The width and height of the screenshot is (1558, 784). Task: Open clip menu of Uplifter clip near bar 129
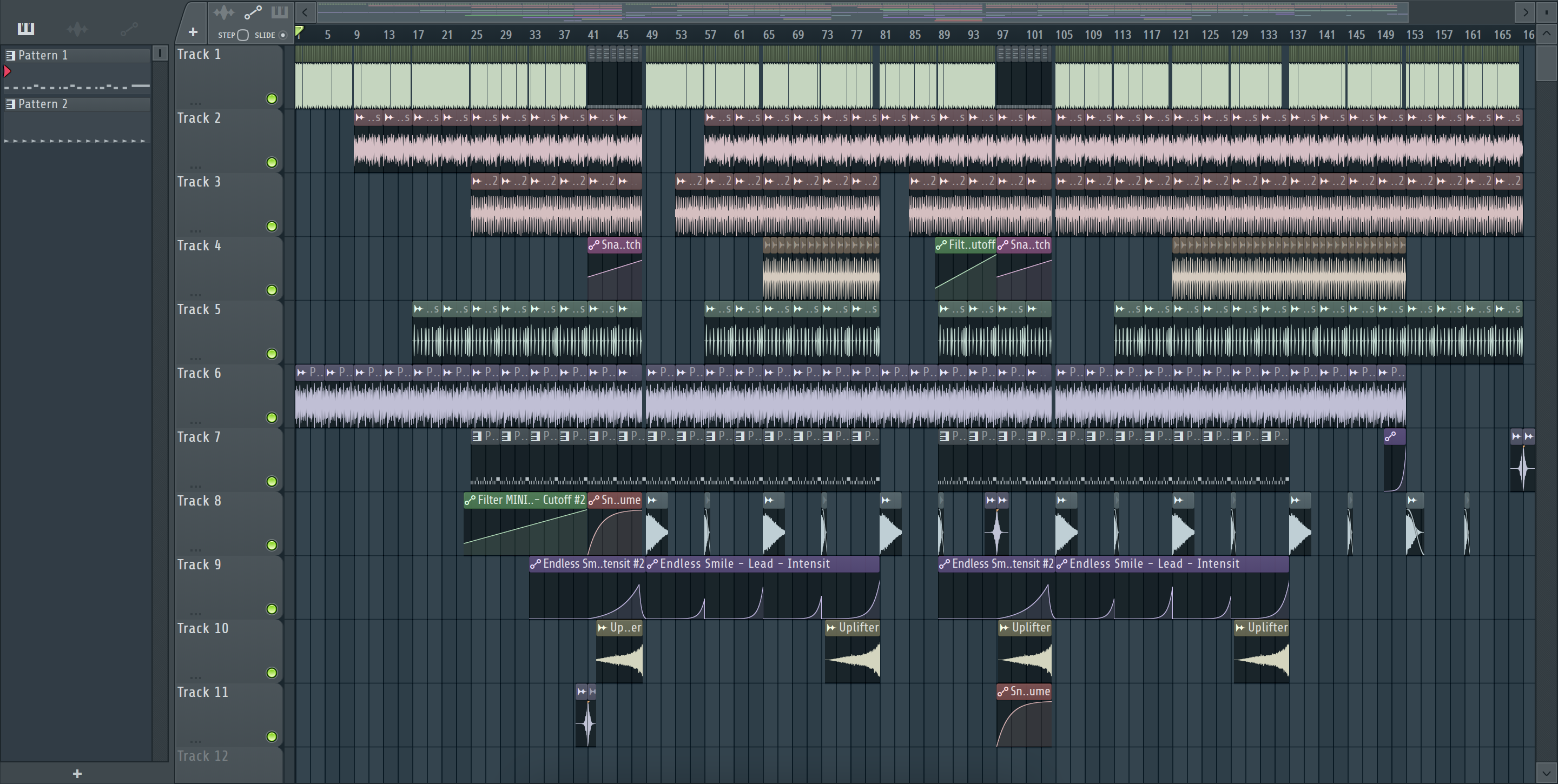[1240, 628]
